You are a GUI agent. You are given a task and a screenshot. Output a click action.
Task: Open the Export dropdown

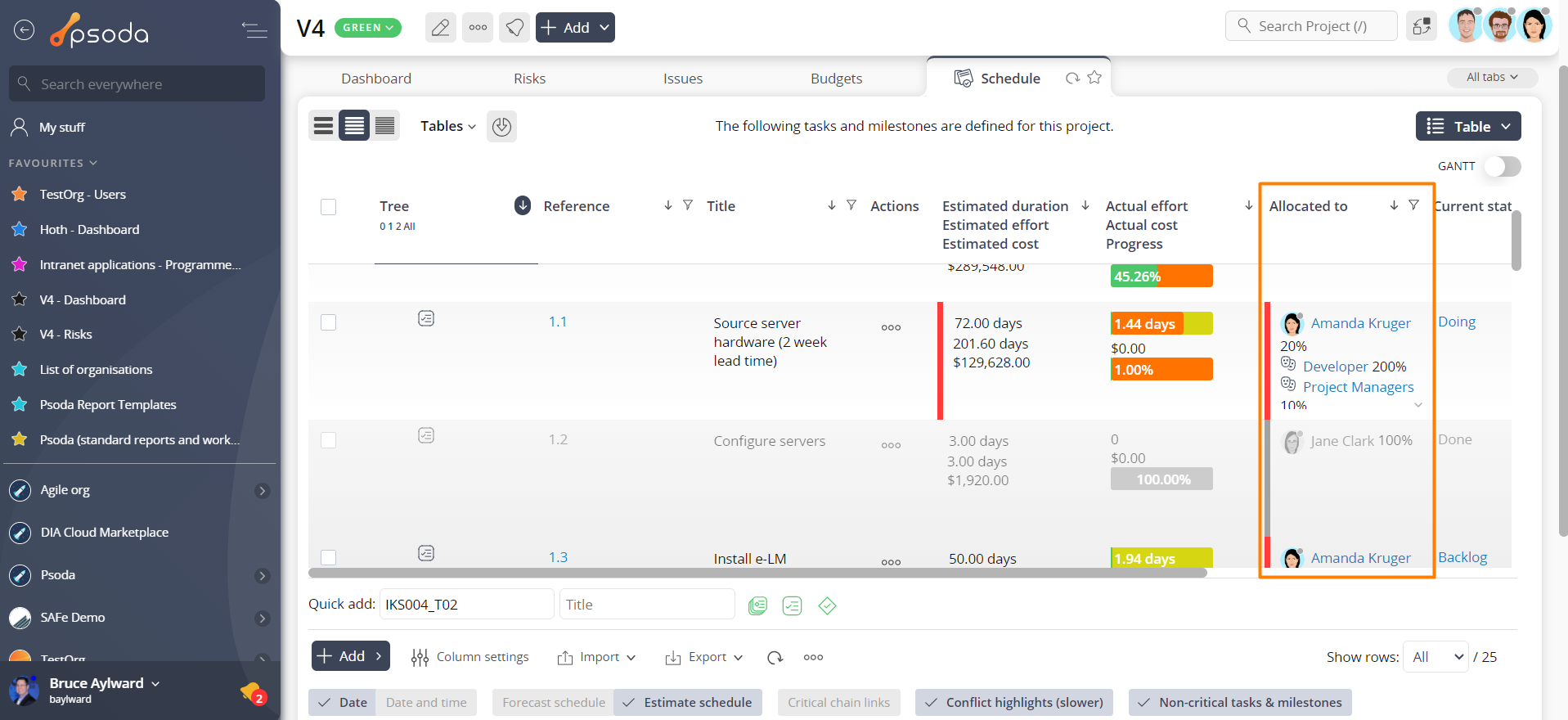coord(704,657)
